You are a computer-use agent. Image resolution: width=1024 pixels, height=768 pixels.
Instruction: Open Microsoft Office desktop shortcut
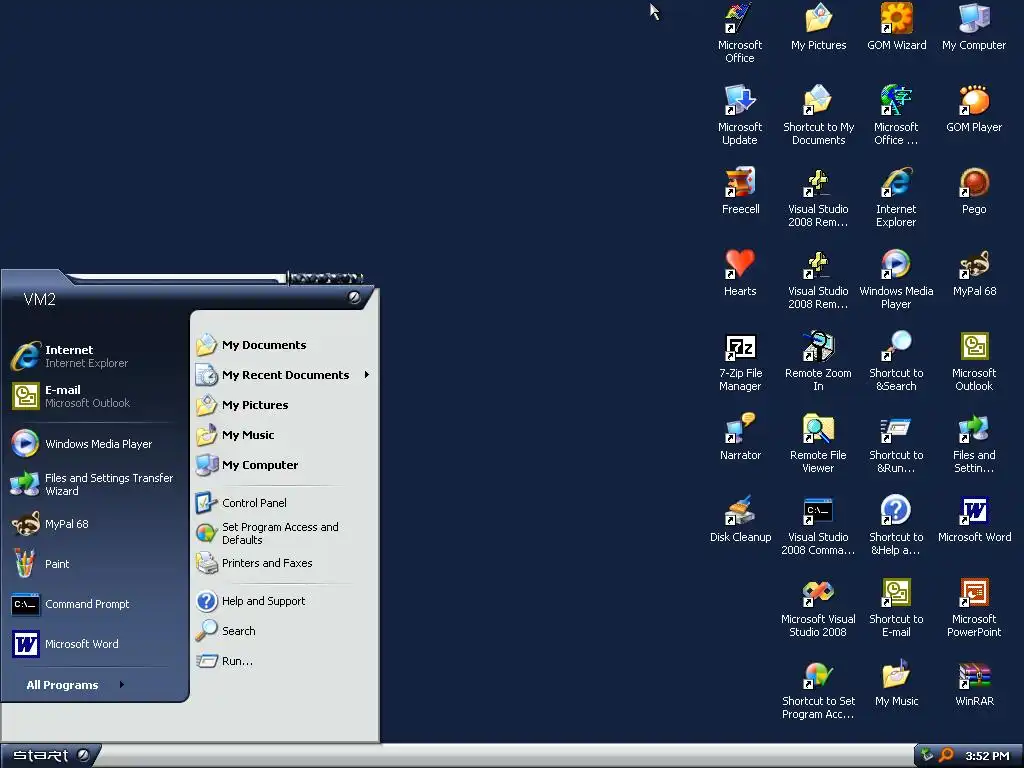740,33
